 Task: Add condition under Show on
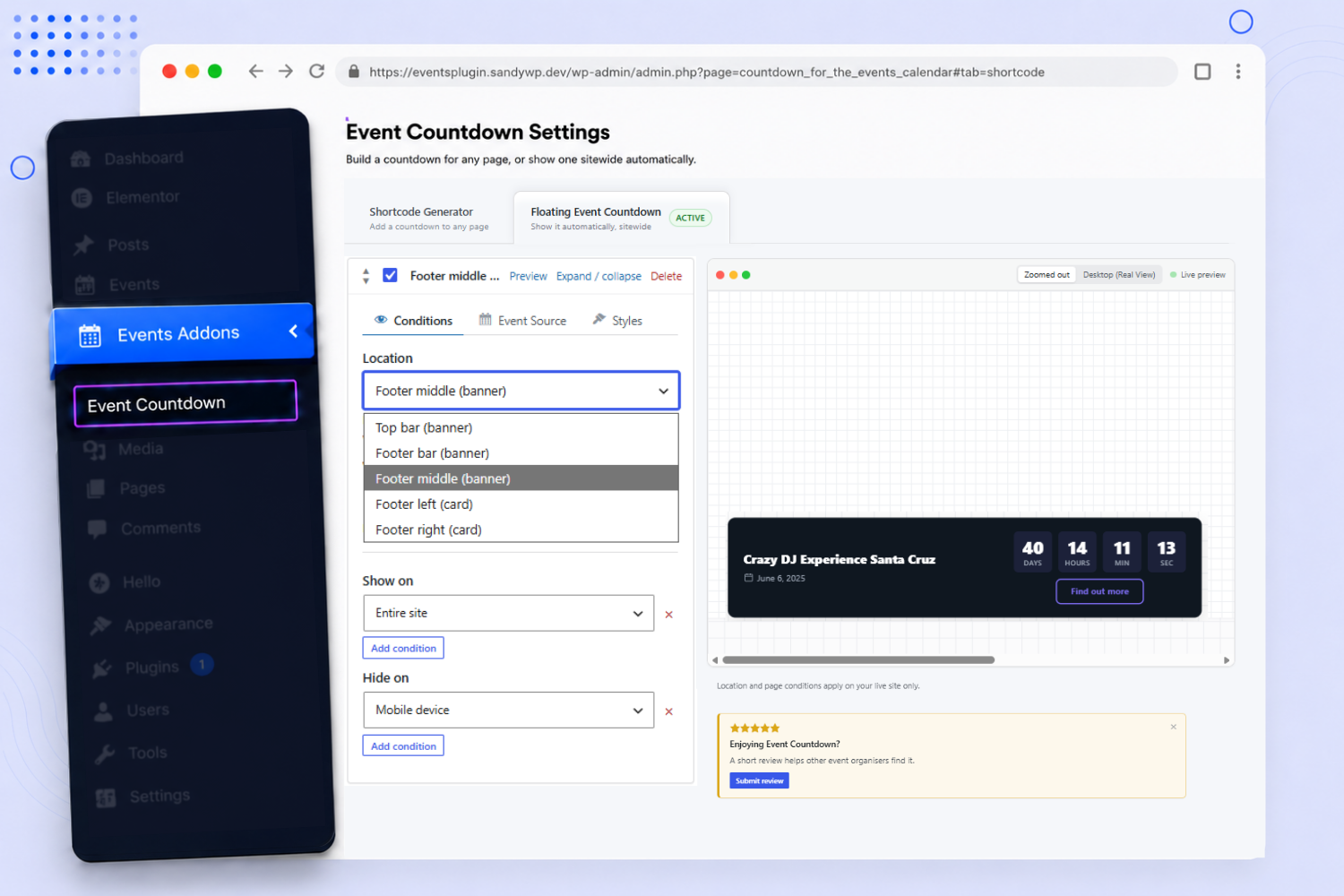tap(403, 648)
